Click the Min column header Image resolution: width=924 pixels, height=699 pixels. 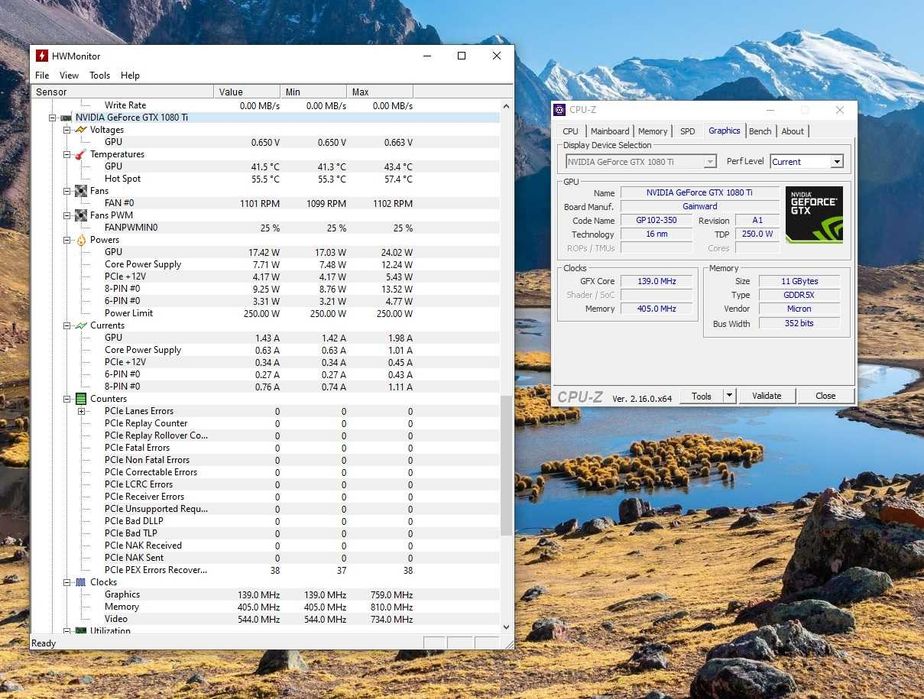[314, 92]
